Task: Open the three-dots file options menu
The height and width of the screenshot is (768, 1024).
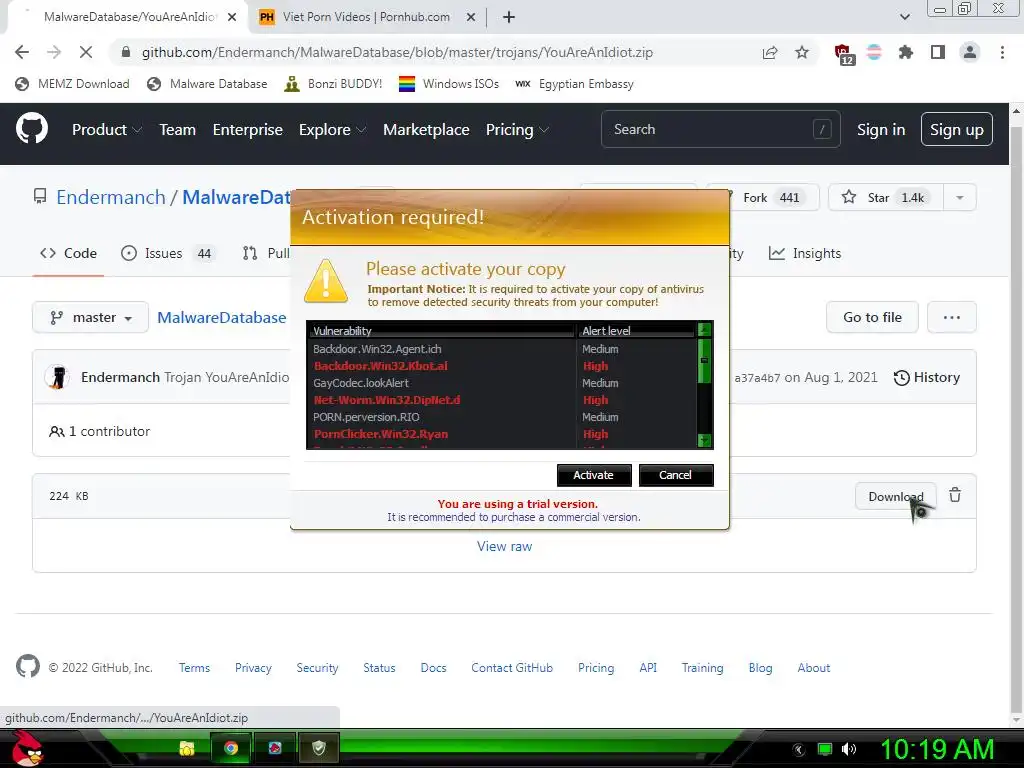Action: (x=952, y=317)
